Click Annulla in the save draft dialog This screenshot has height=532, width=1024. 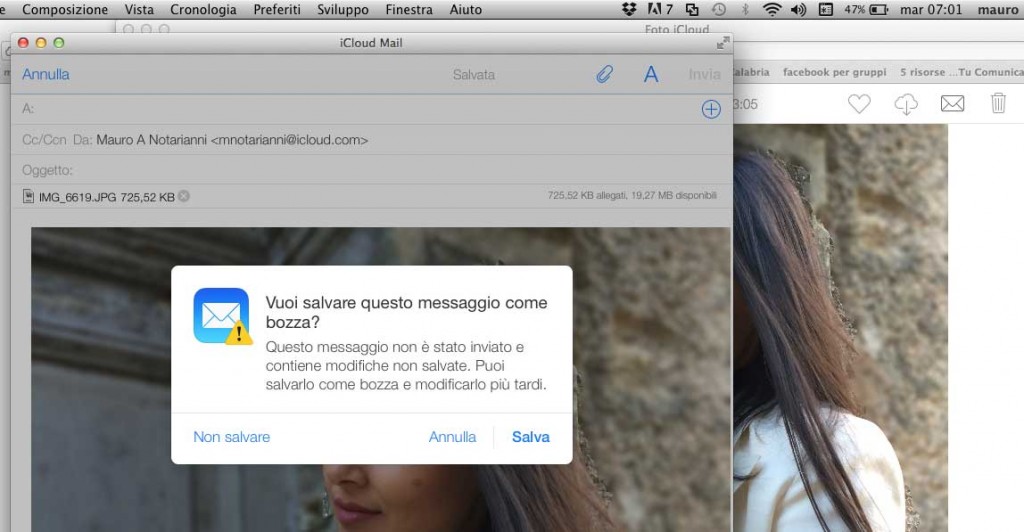click(x=452, y=437)
